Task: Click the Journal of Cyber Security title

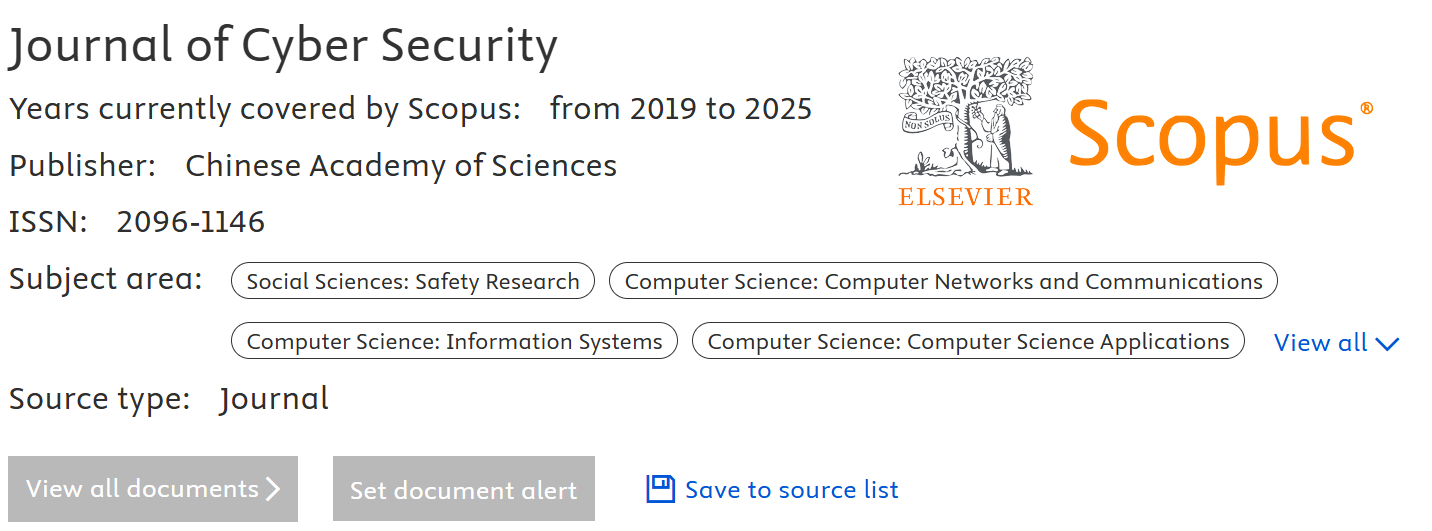Action: (283, 46)
